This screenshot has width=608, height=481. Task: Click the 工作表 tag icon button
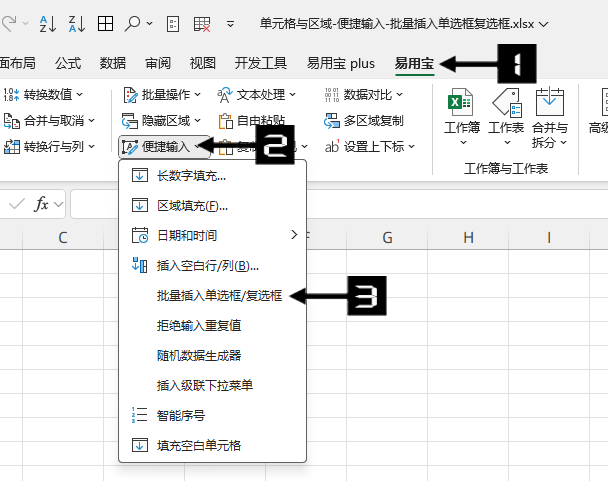[506, 116]
